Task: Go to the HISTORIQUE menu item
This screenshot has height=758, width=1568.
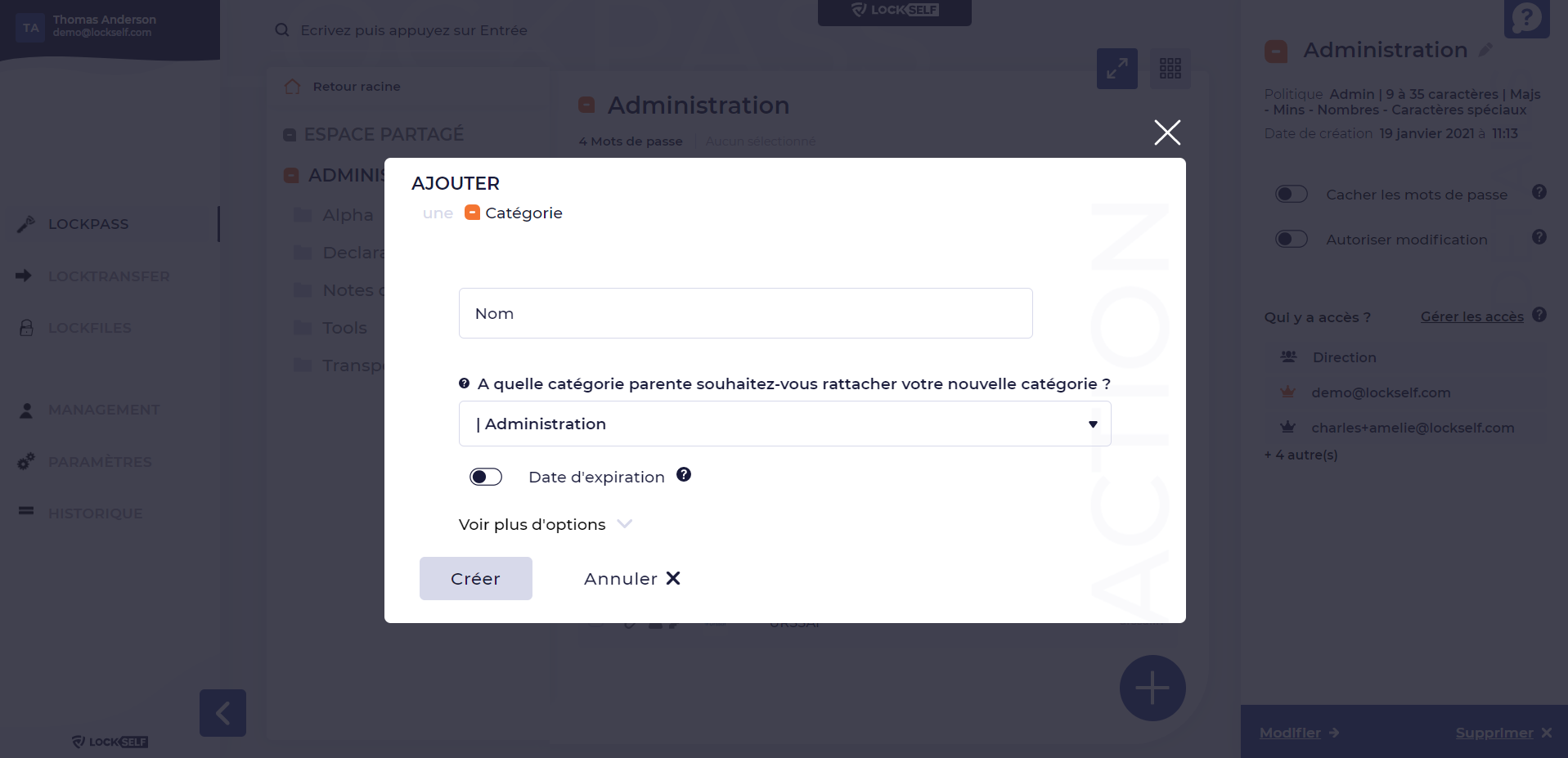Action: (95, 514)
